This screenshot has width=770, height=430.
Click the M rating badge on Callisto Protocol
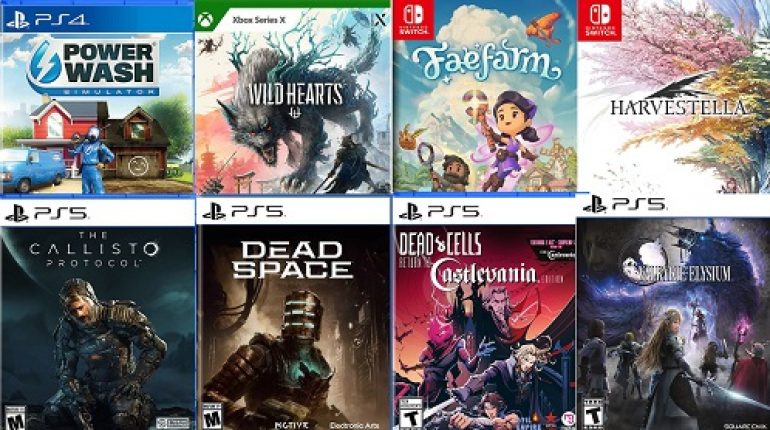[x=15, y=417]
